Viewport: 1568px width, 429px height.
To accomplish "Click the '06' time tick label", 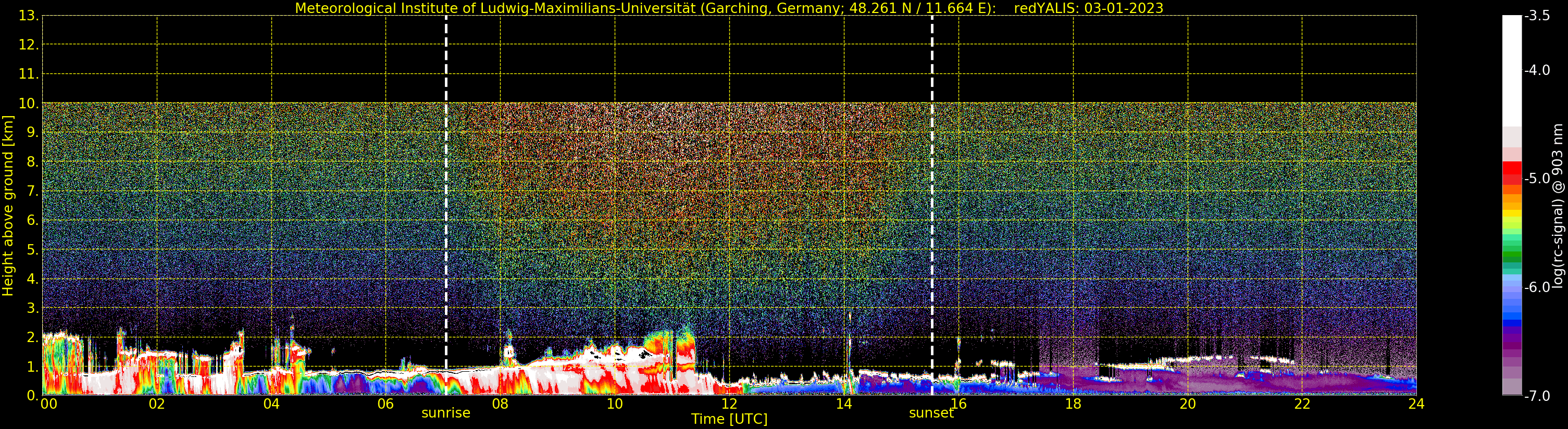I will click(x=386, y=403).
